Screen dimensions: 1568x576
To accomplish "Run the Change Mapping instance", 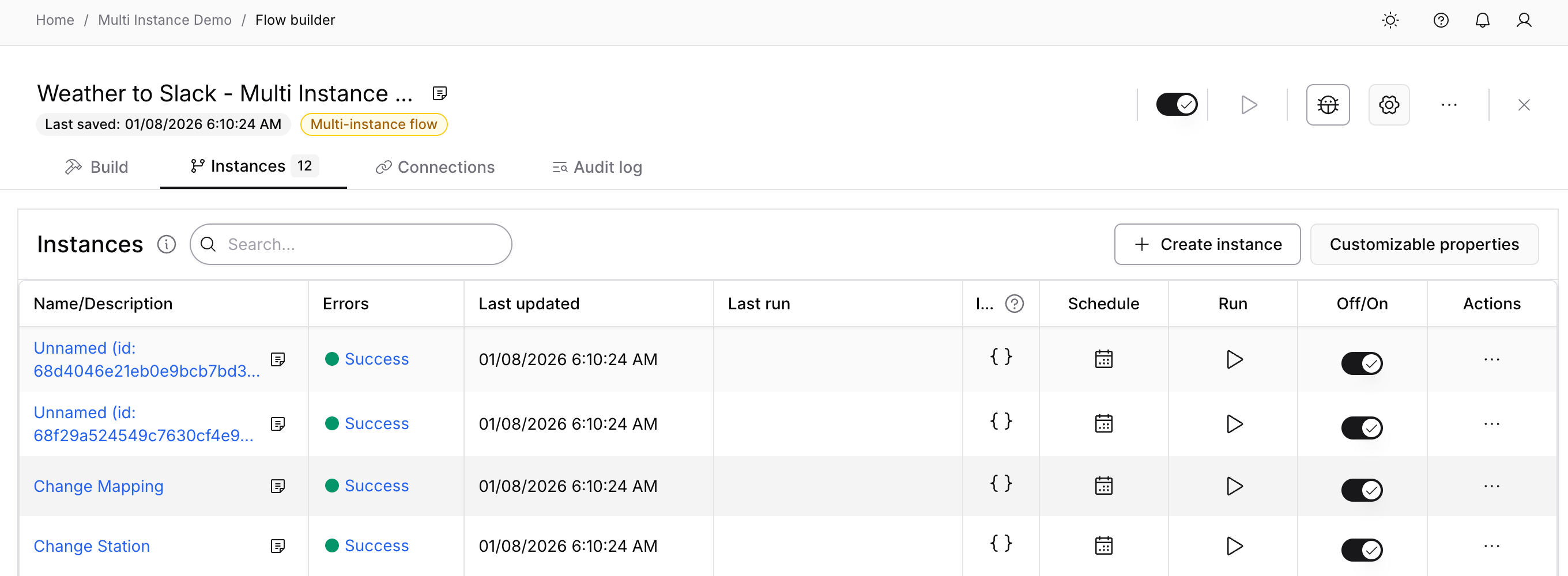I will pyautogui.click(x=1233, y=486).
